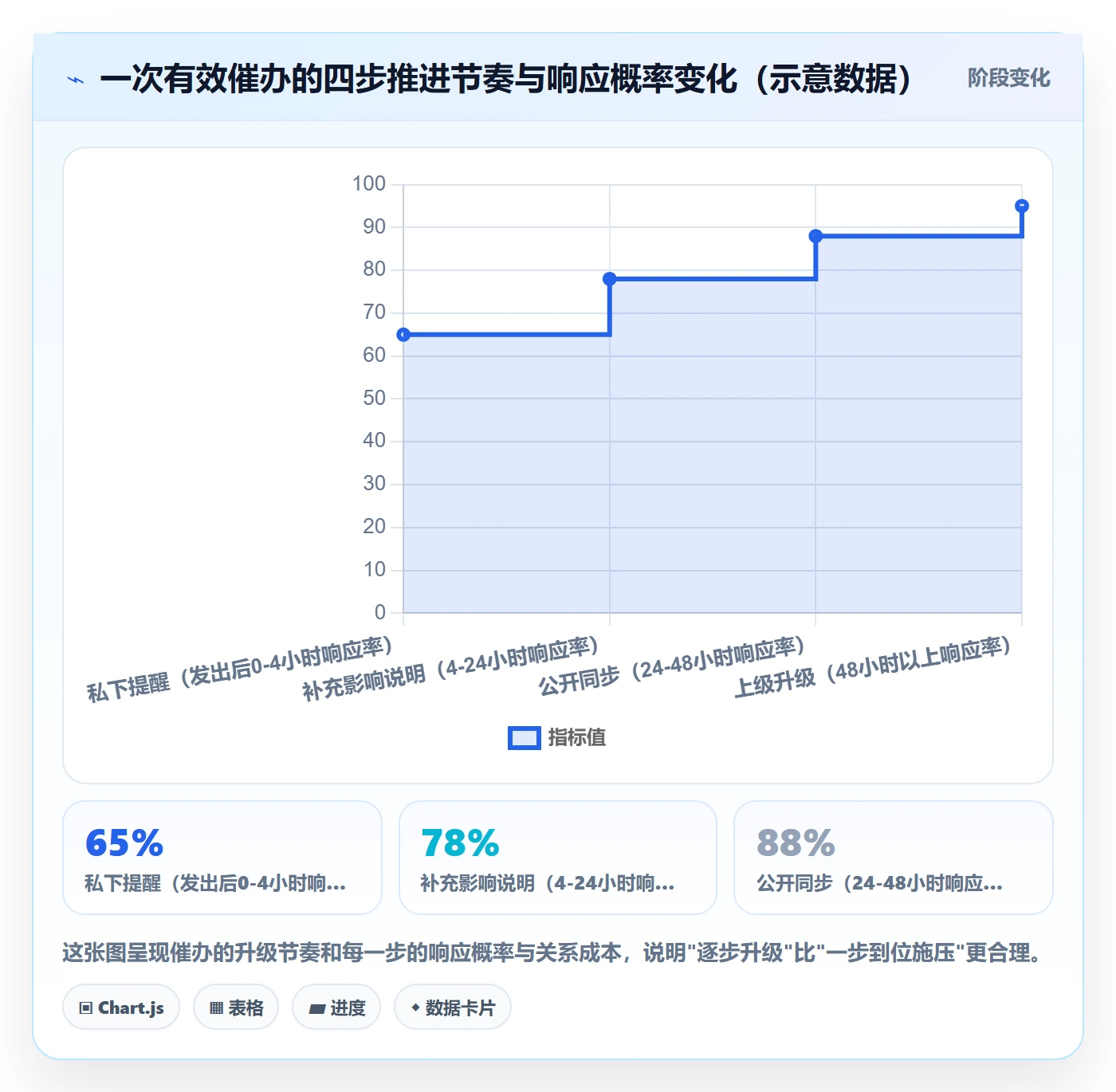This screenshot has width=1116, height=1092.
Task: Toggle the 指标值 legend color box
Action: pyautogui.click(x=525, y=738)
